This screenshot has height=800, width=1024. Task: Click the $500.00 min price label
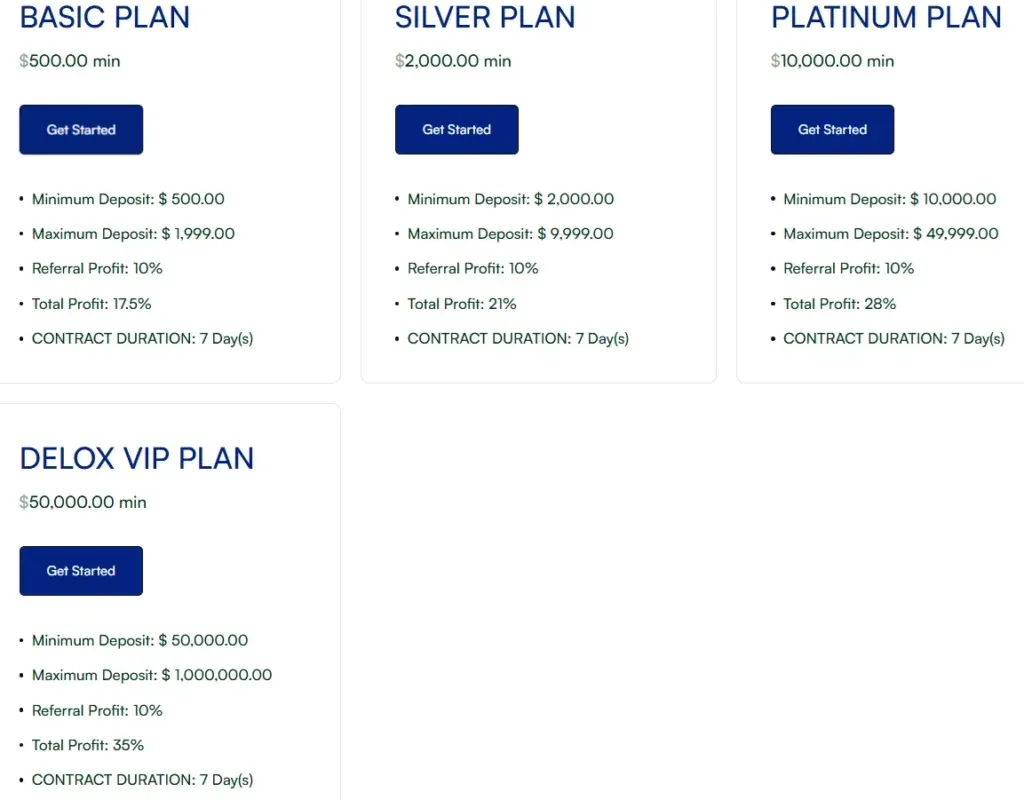(69, 60)
